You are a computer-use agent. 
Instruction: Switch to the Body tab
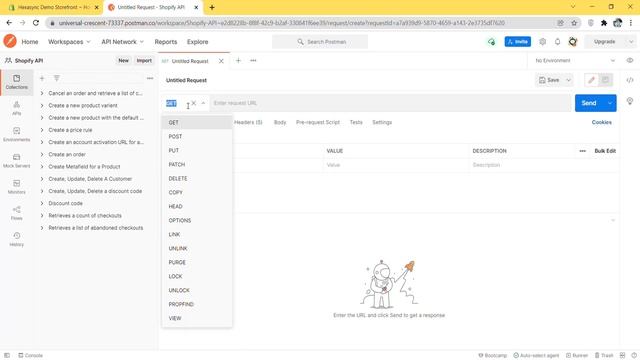(280, 122)
